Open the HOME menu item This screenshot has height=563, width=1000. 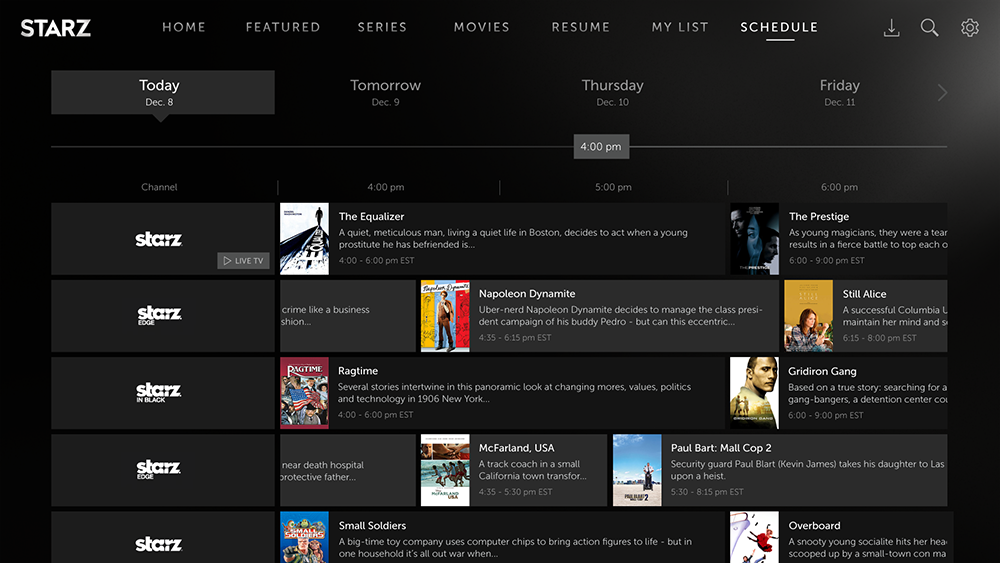coord(184,27)
